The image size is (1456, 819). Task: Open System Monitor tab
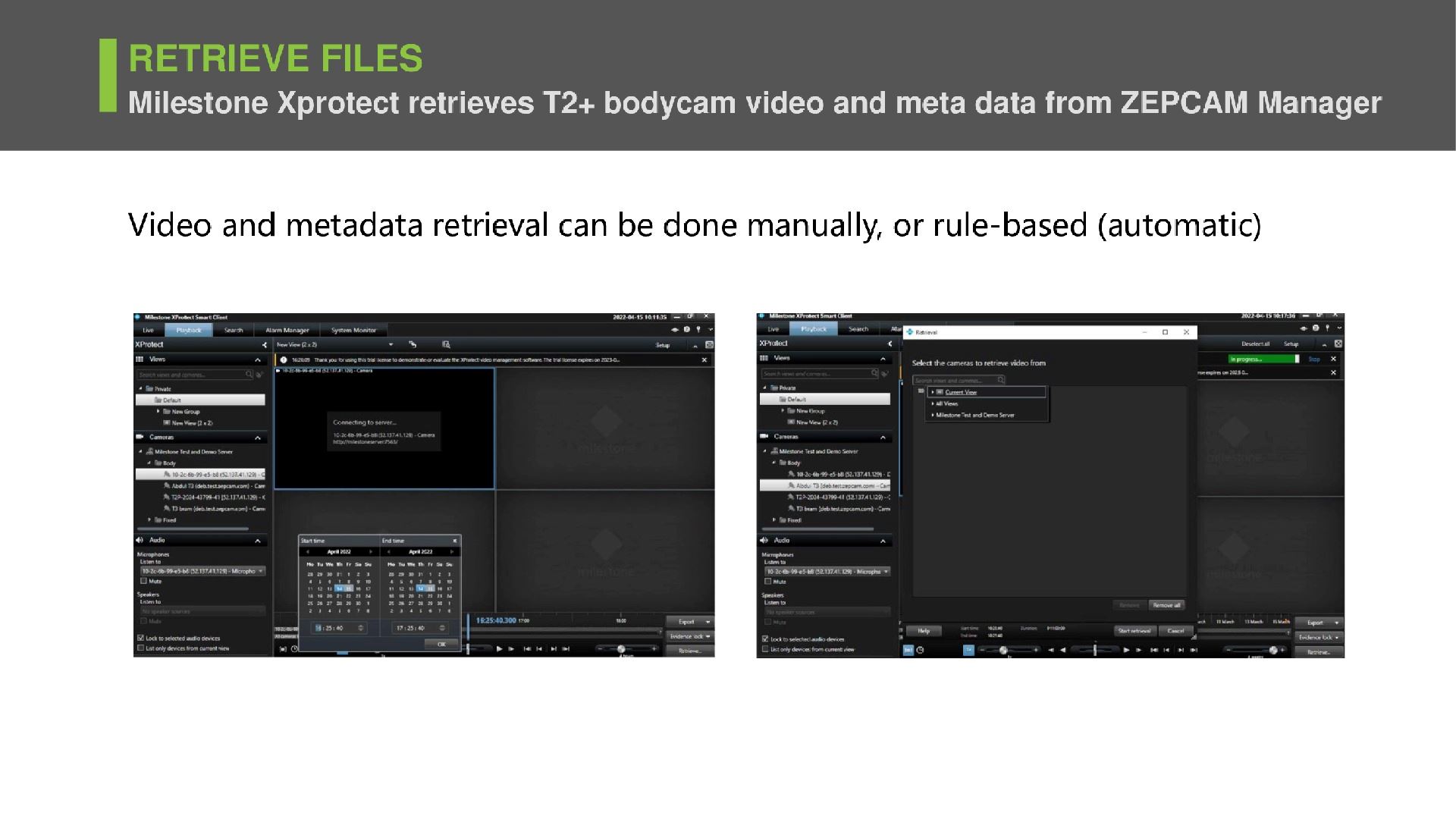353,330
